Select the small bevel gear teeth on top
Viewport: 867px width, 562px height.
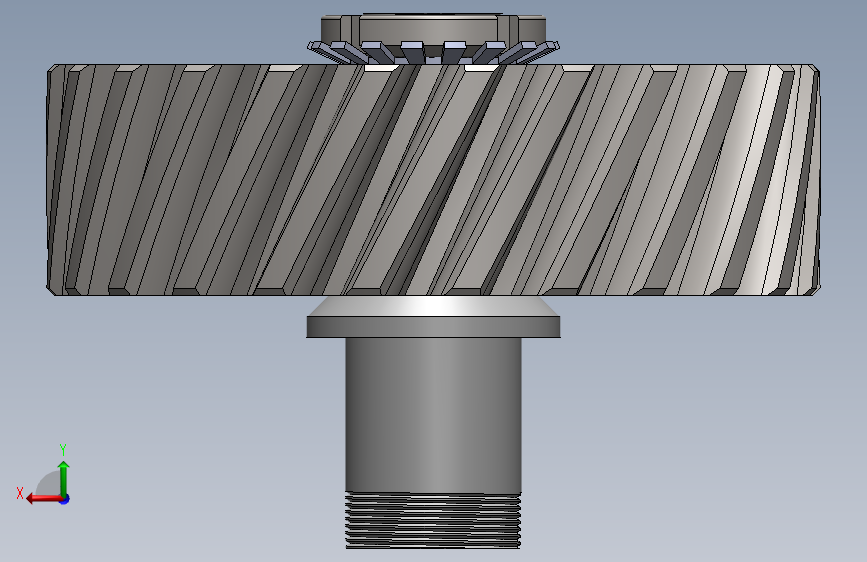click(x=433, y=52)
